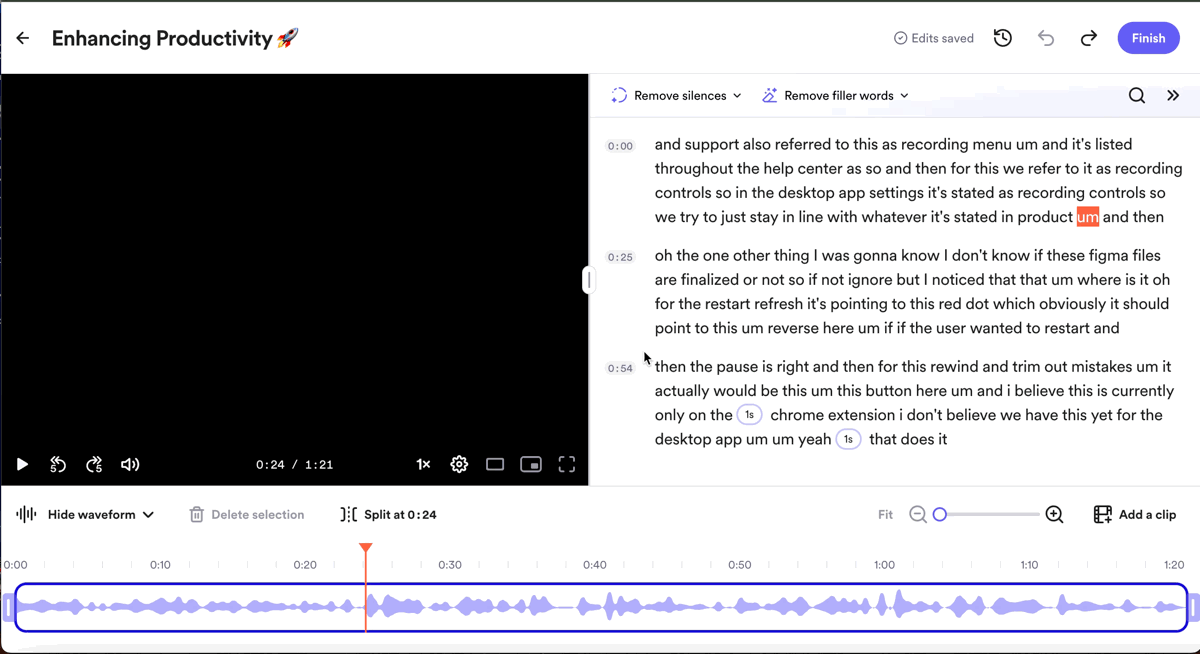Screen dimensions: 1200x654
Task: Select the highlighted "um" in transcript
Action: (1087, 217)
